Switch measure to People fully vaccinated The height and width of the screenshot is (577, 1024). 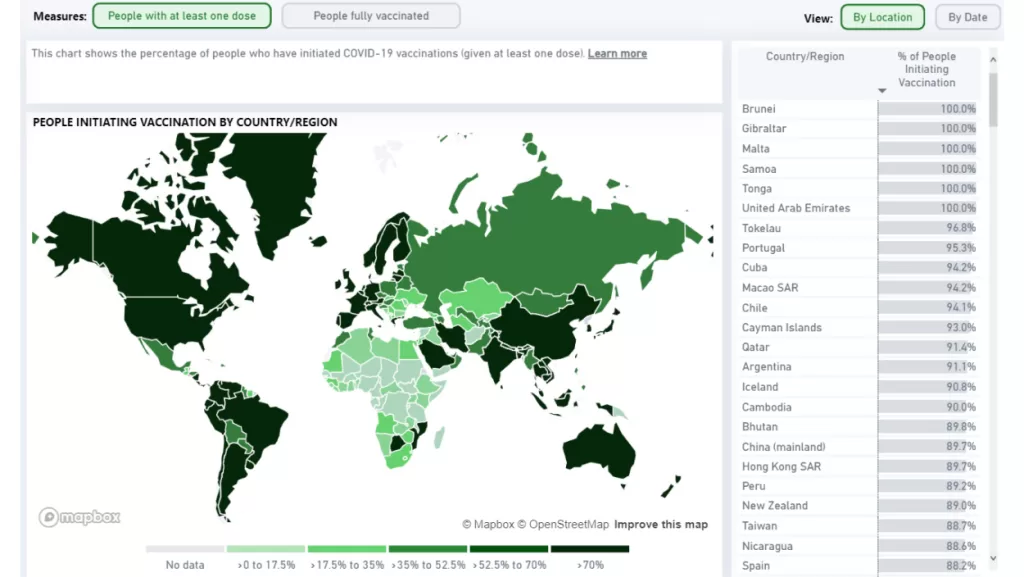click(x=370, y=15)
